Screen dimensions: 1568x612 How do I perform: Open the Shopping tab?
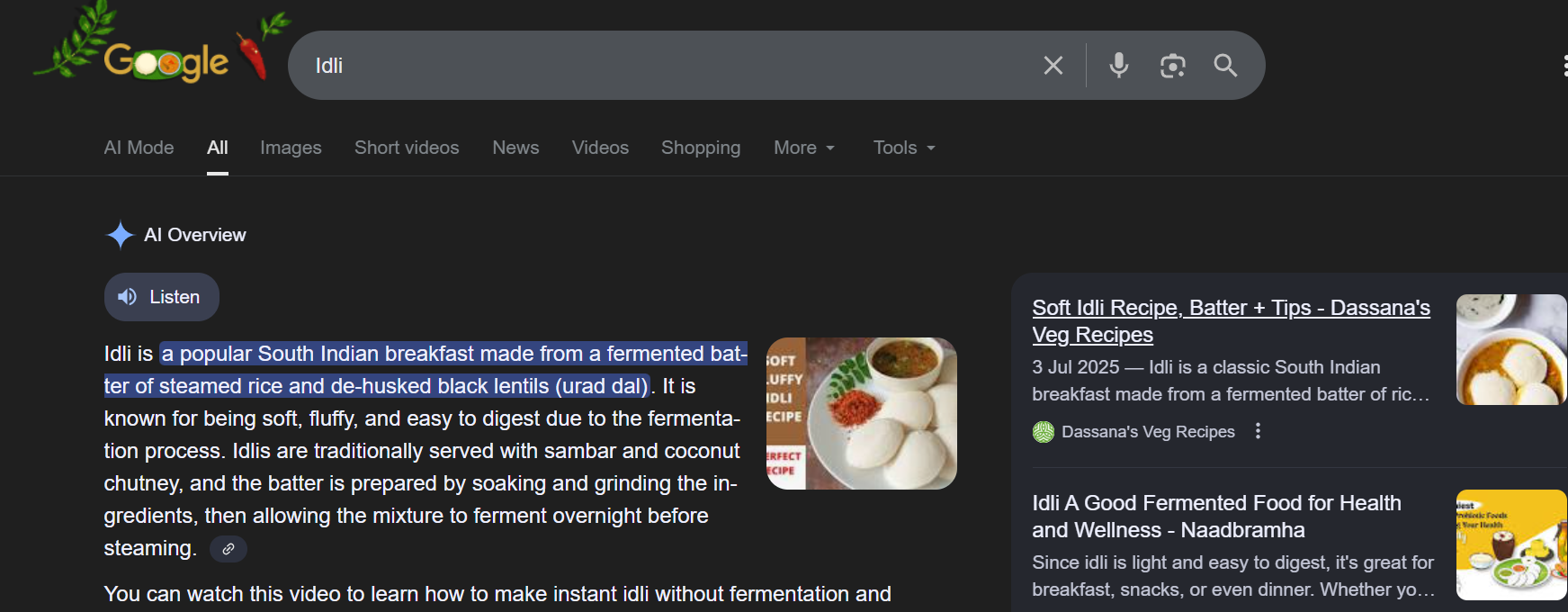click(x=701, y=148)
